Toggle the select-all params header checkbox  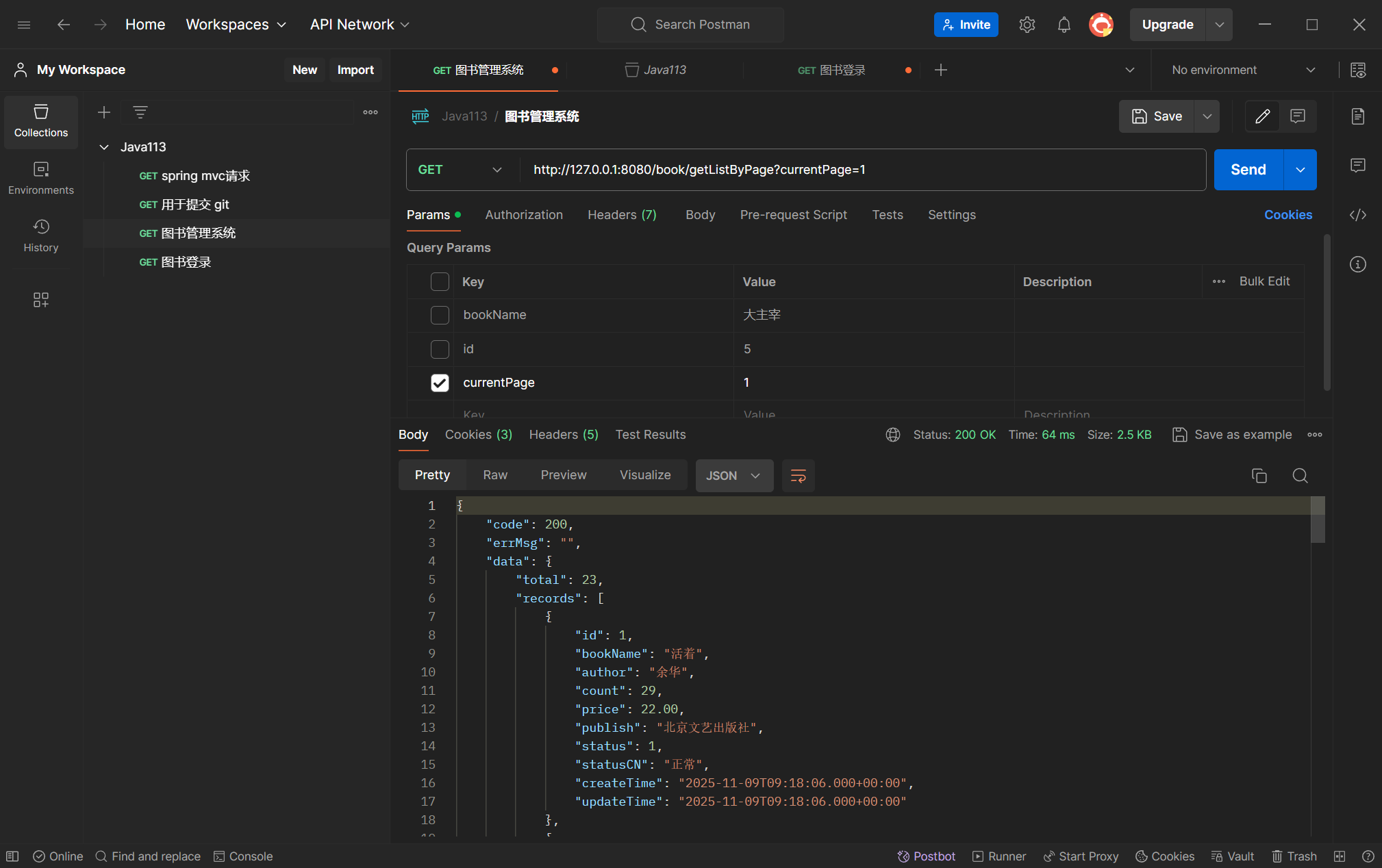point(440,282)
